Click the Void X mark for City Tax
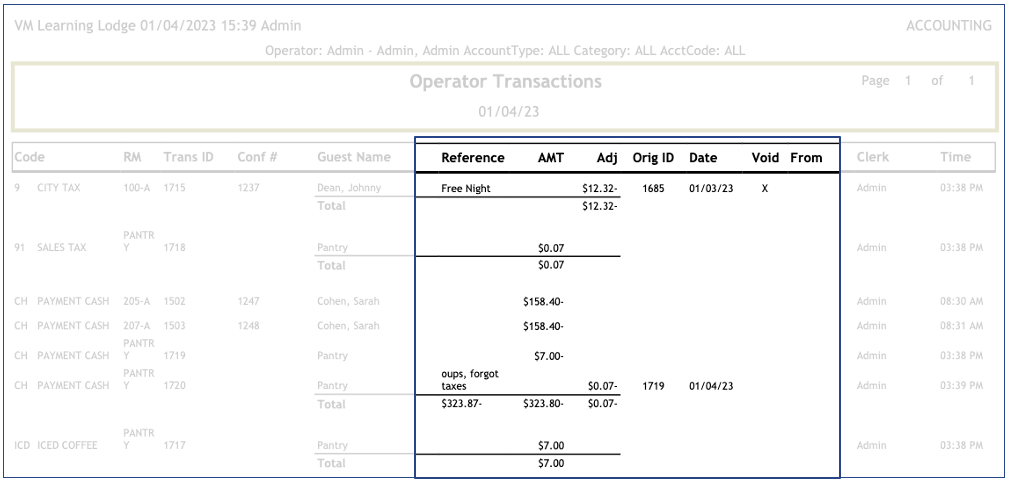The image size is (1009, 483). point(765,188)
